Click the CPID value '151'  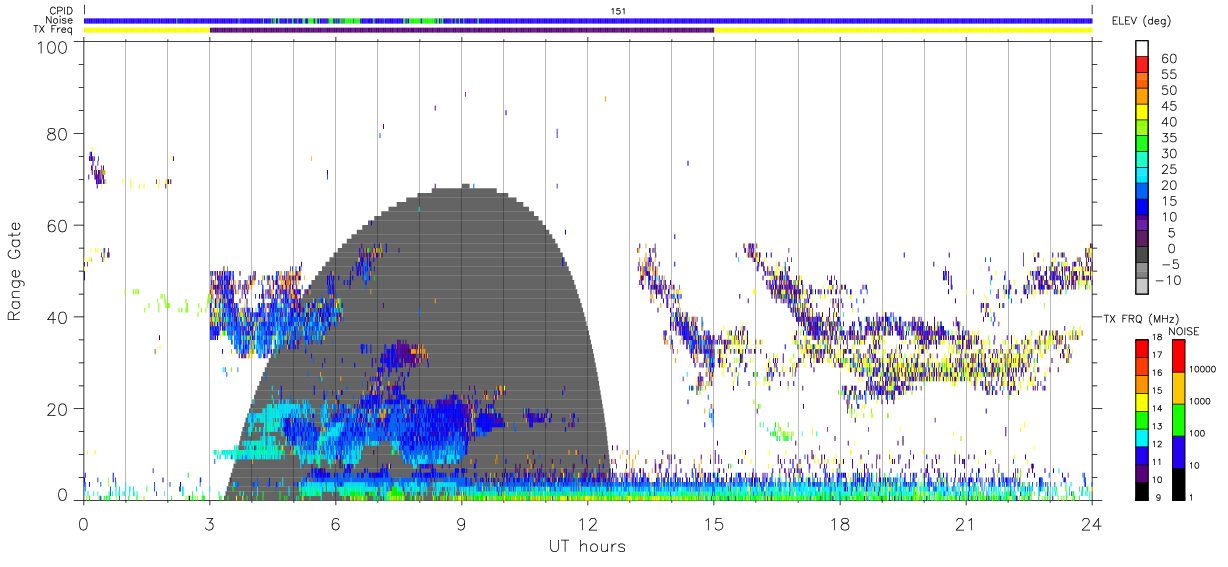click(618, 11)
